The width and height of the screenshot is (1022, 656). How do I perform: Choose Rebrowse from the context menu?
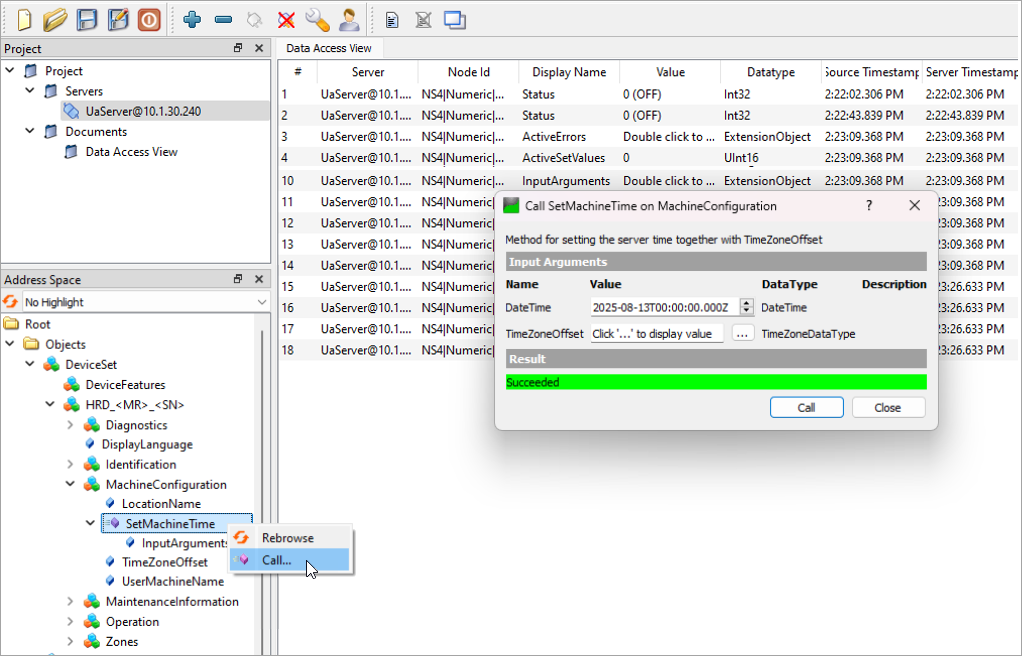287,538
